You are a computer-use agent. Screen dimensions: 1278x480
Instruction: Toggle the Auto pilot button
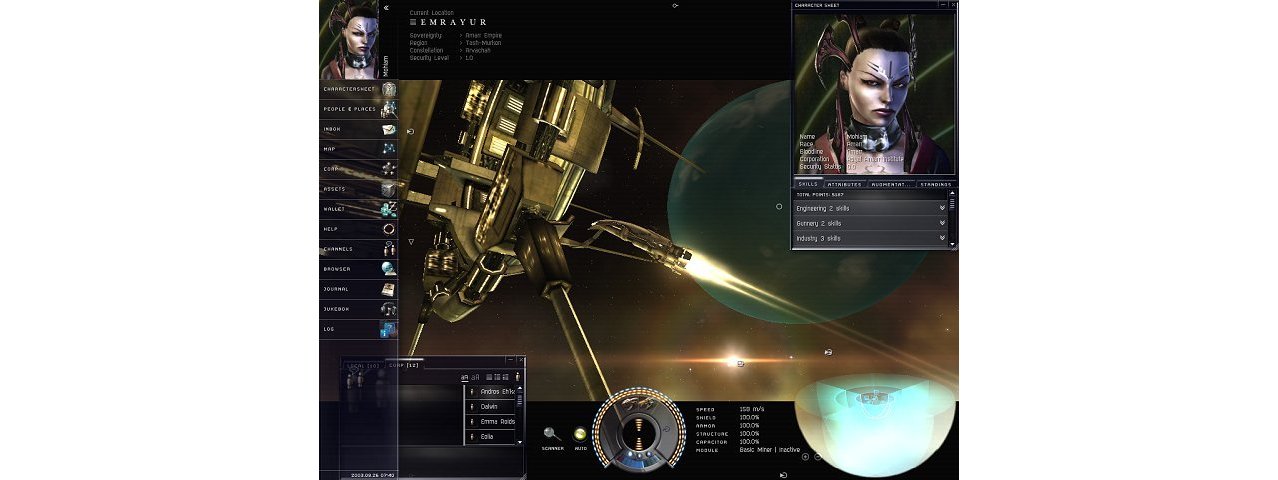pyautogui.click(x=580, y=435)
